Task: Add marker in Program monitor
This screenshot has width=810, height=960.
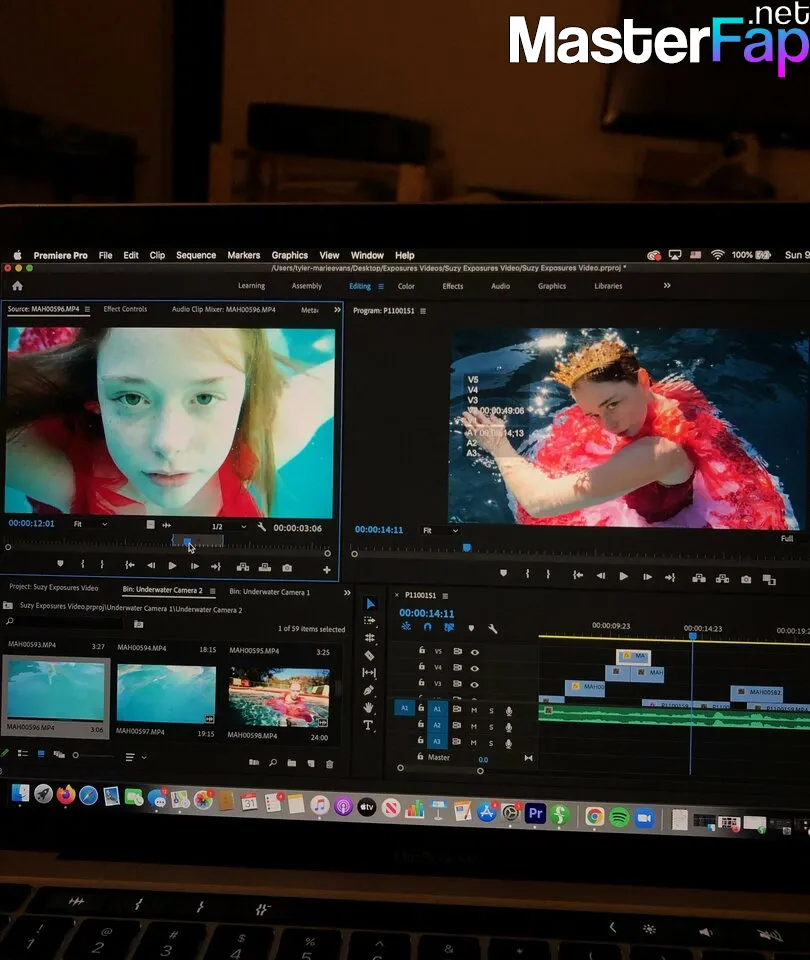Action: 503,573
